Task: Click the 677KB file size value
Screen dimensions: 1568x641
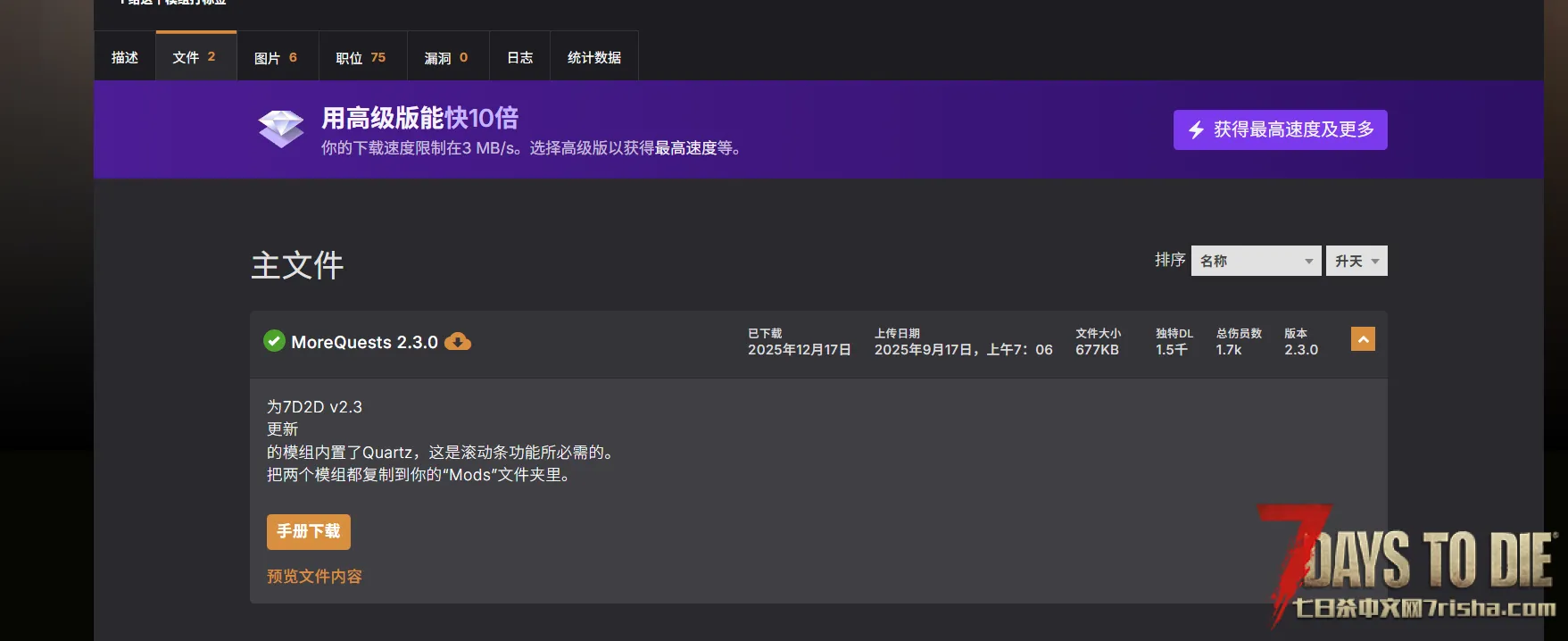Action: (x=1097, y=350)
